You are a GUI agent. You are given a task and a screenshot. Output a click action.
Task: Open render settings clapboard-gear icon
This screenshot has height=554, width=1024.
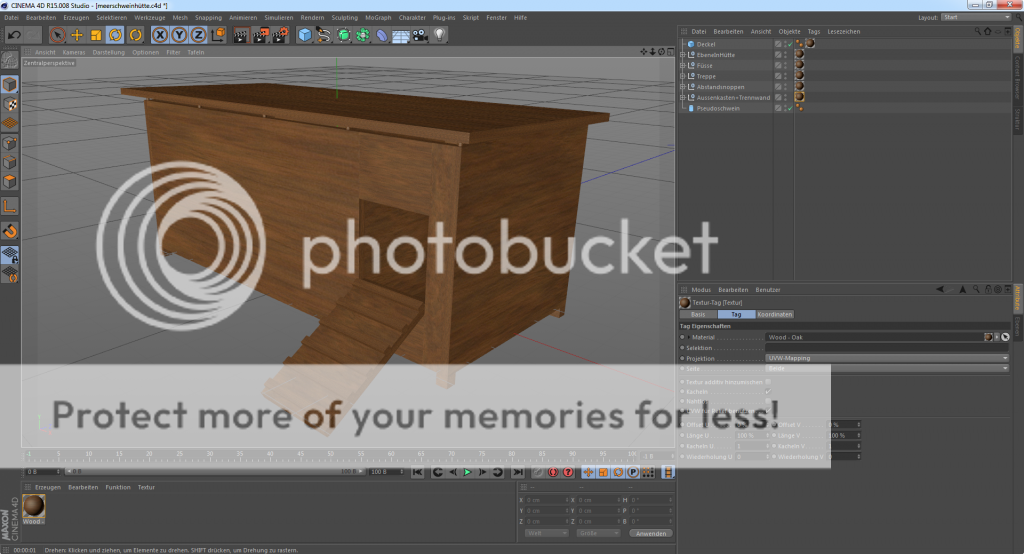pyautogui.click(x=280, y=35)
